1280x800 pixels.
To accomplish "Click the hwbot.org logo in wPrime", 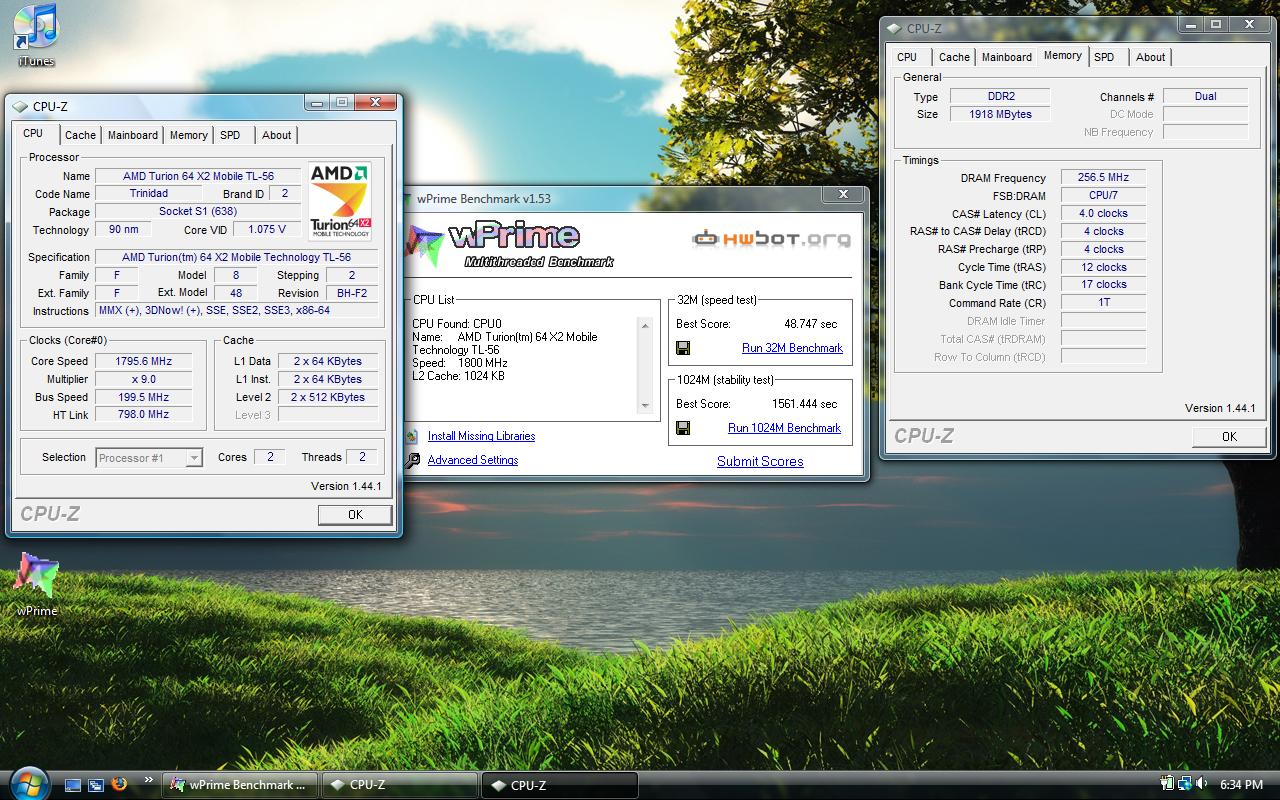I will tap(771, 239).
